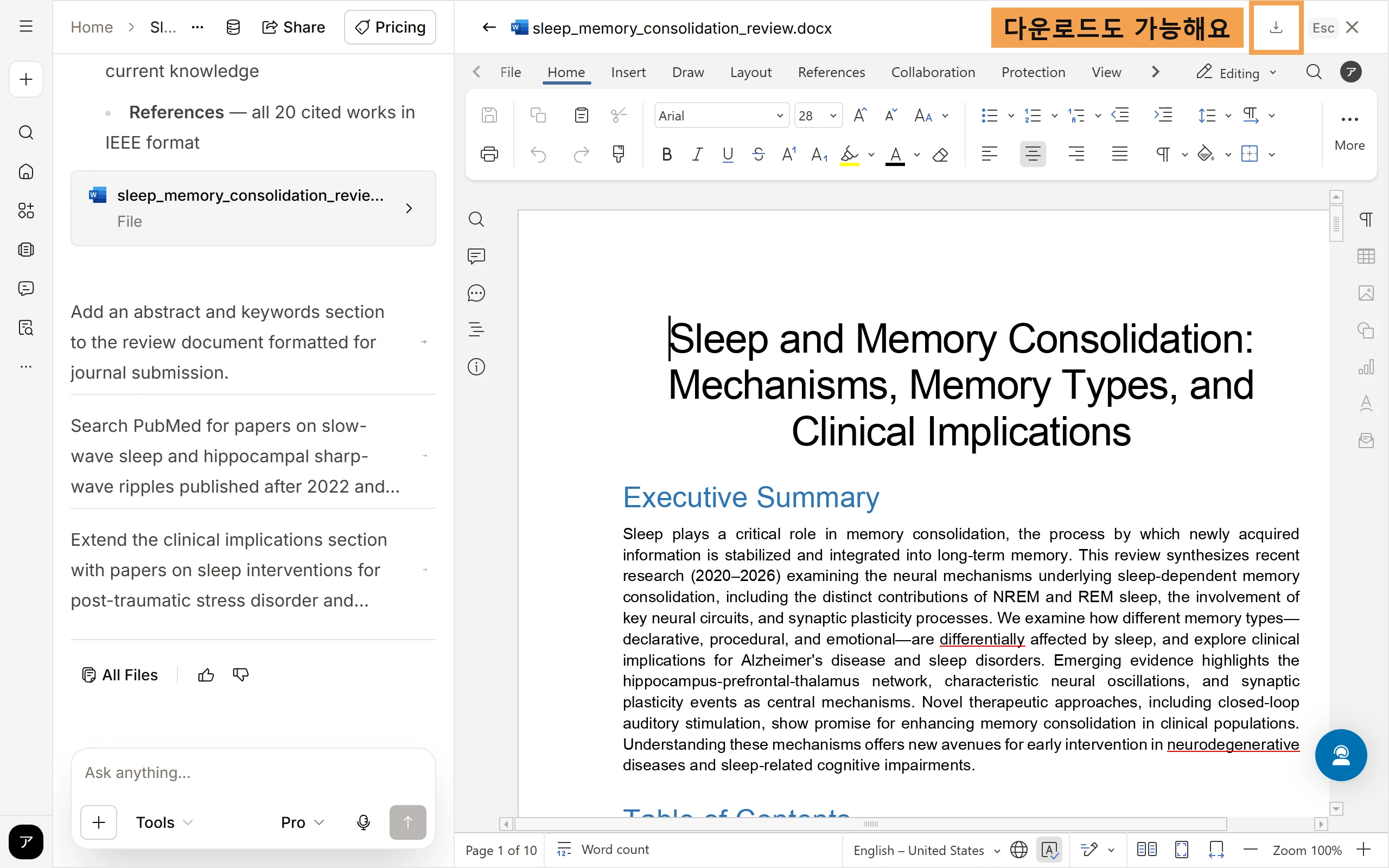Click the All Files button
1389x868 pixels.
click(x=120, y=675)
